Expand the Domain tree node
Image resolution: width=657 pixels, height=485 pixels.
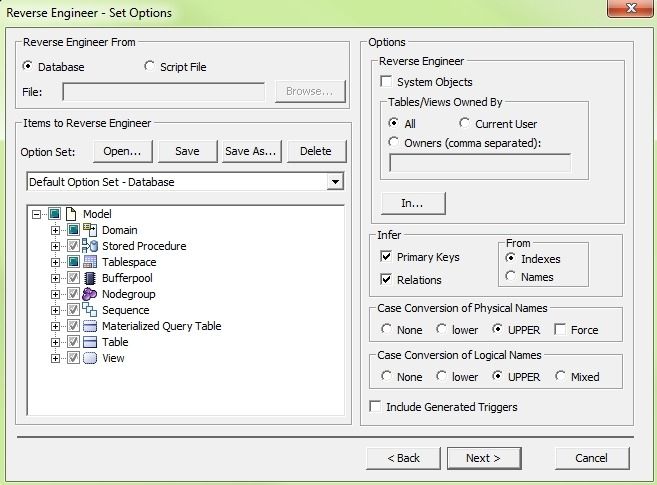click(x=55, y=230)
